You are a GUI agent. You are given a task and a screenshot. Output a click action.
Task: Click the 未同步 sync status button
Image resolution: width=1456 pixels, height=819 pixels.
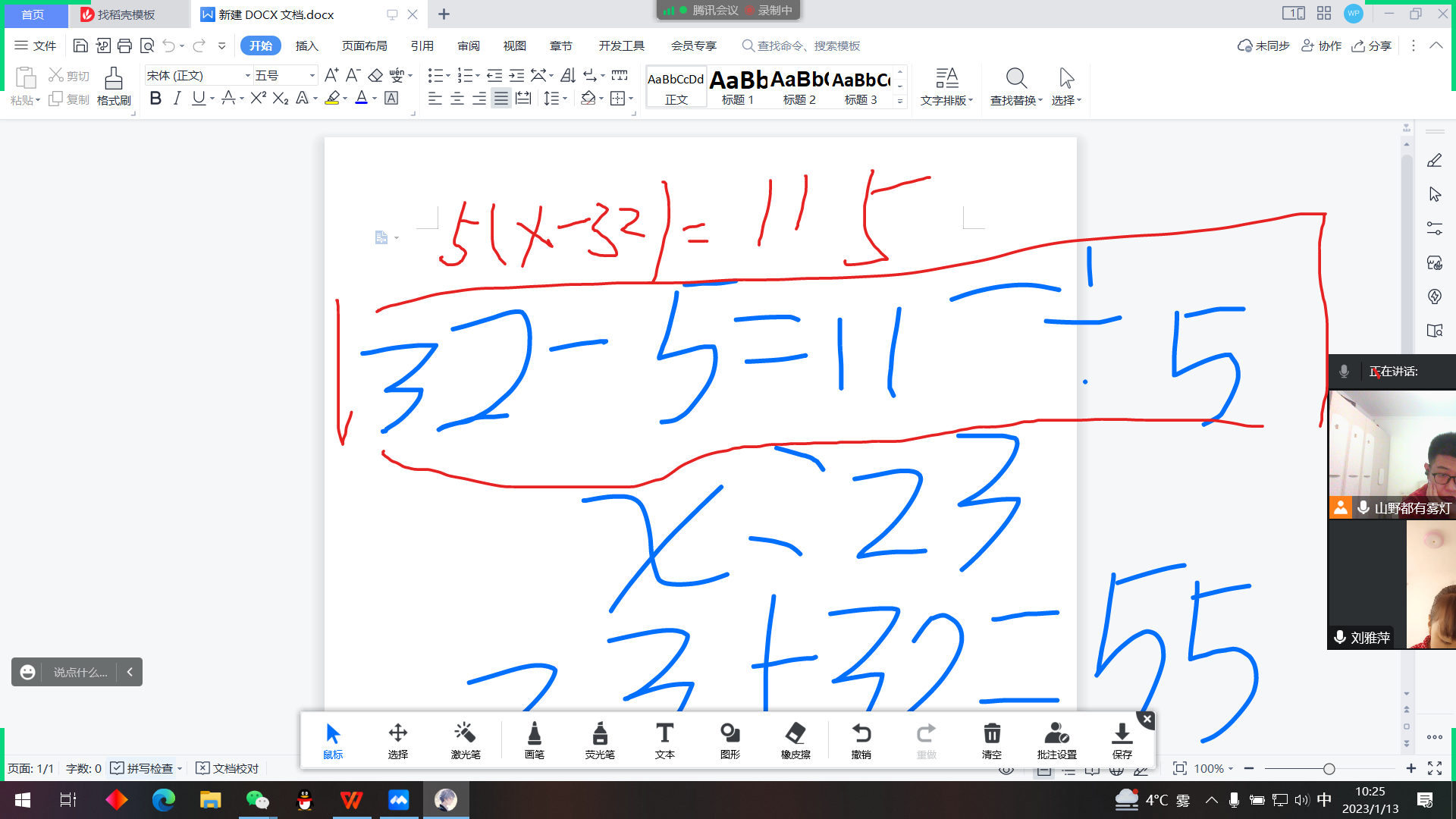[x=1263, y=45]
